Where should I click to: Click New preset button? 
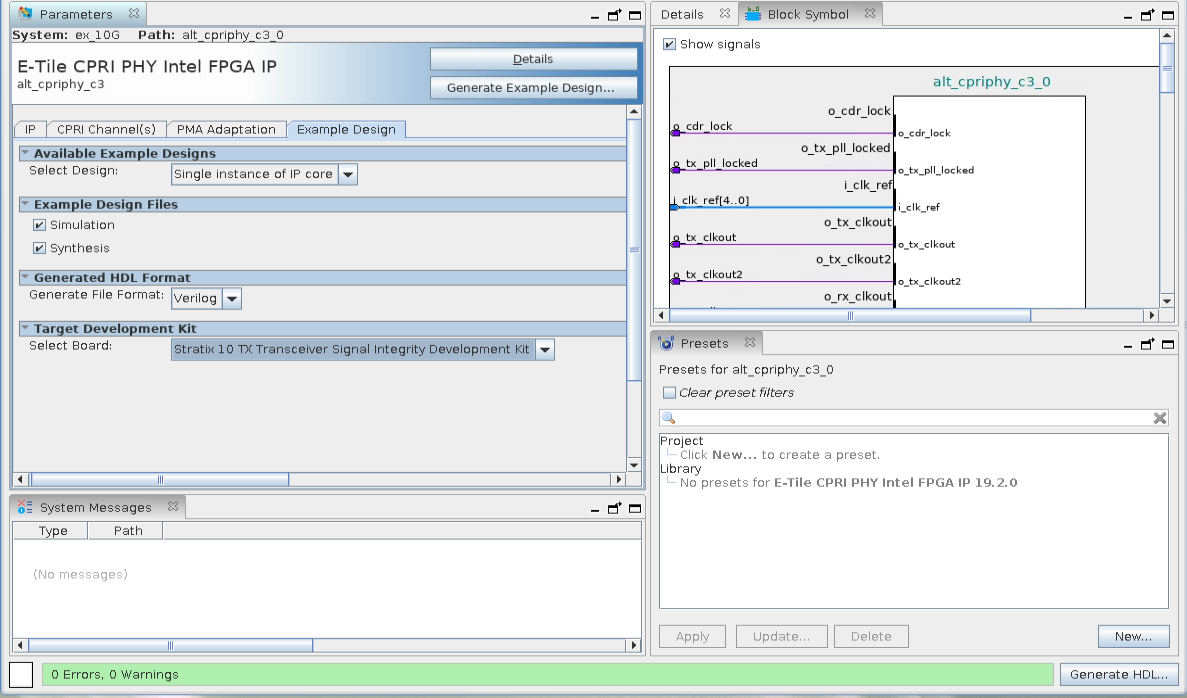1133,637
